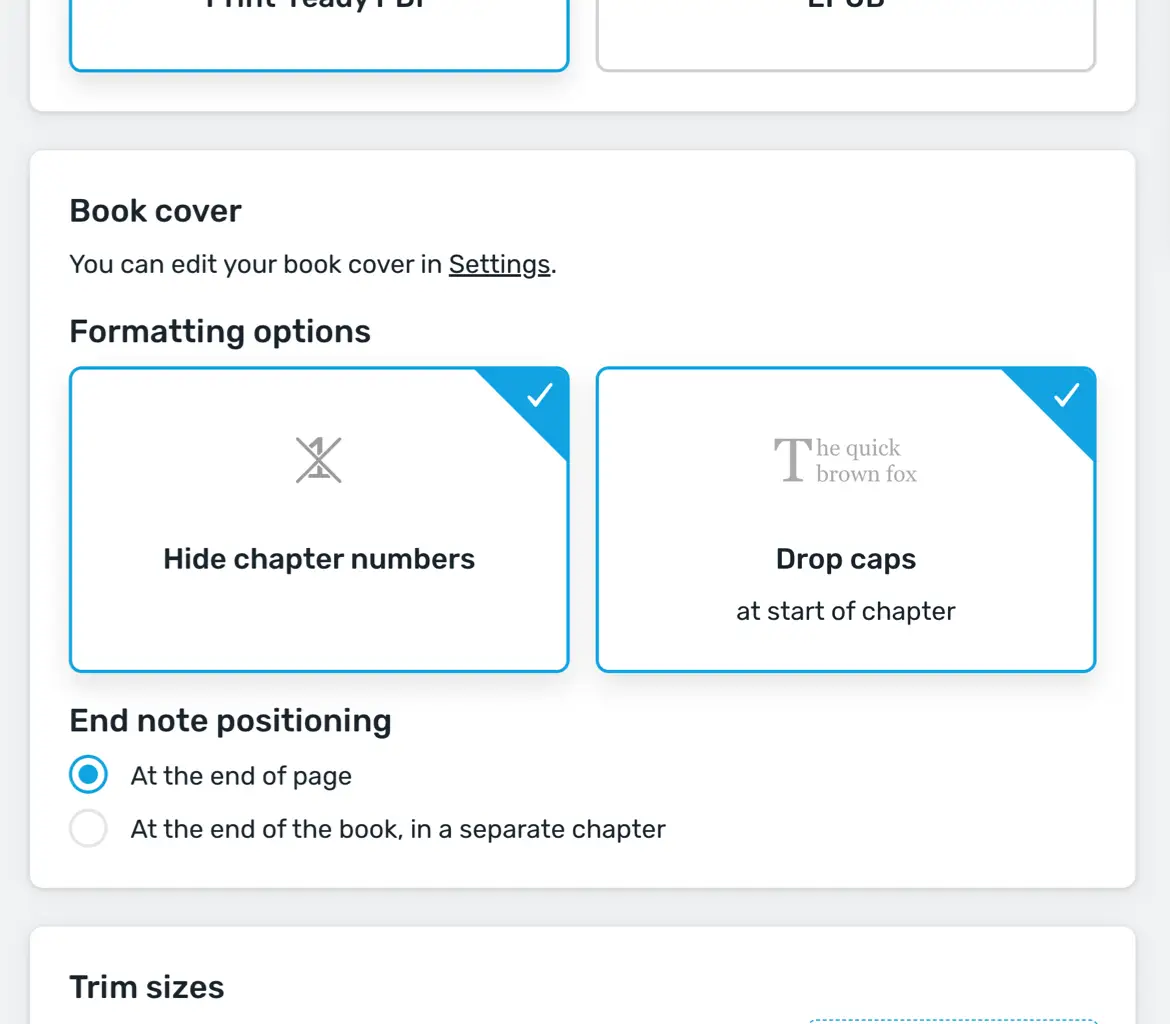This screenshot has height=1024, width=1170.
Task: Click the blue checkmark on Drop caps card
Action: point(1067,395)
